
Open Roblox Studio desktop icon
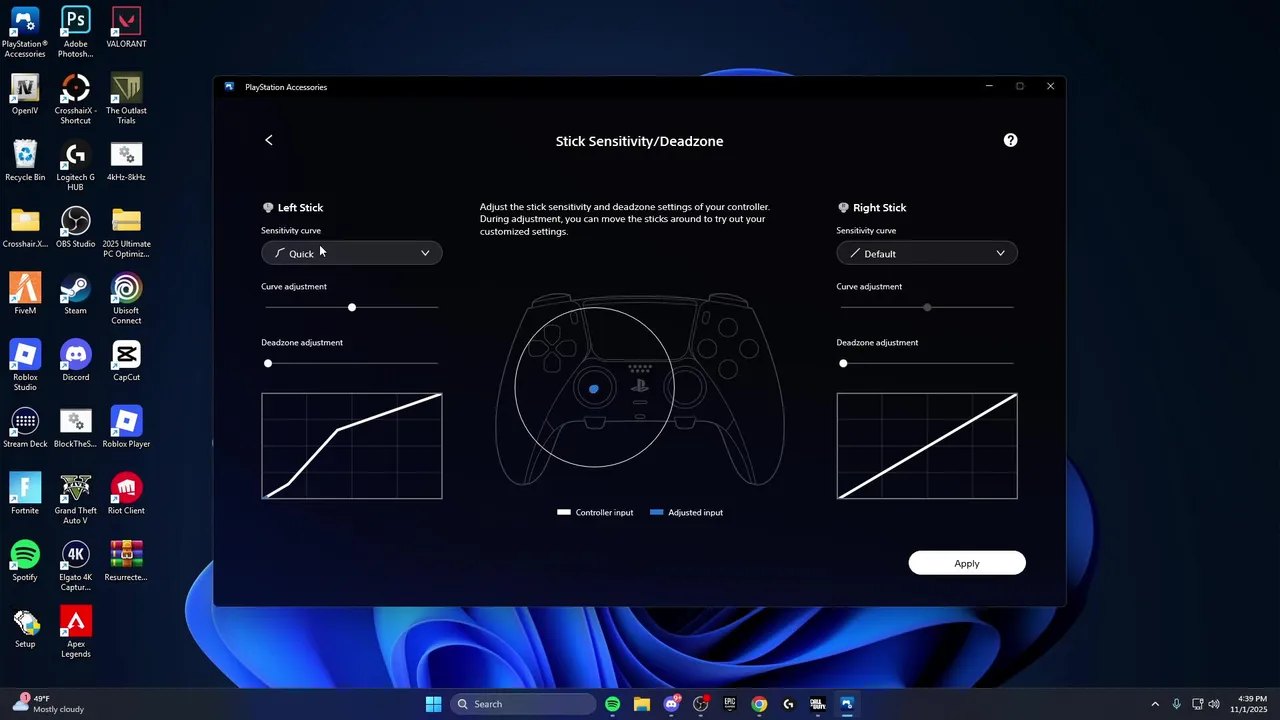25,366
